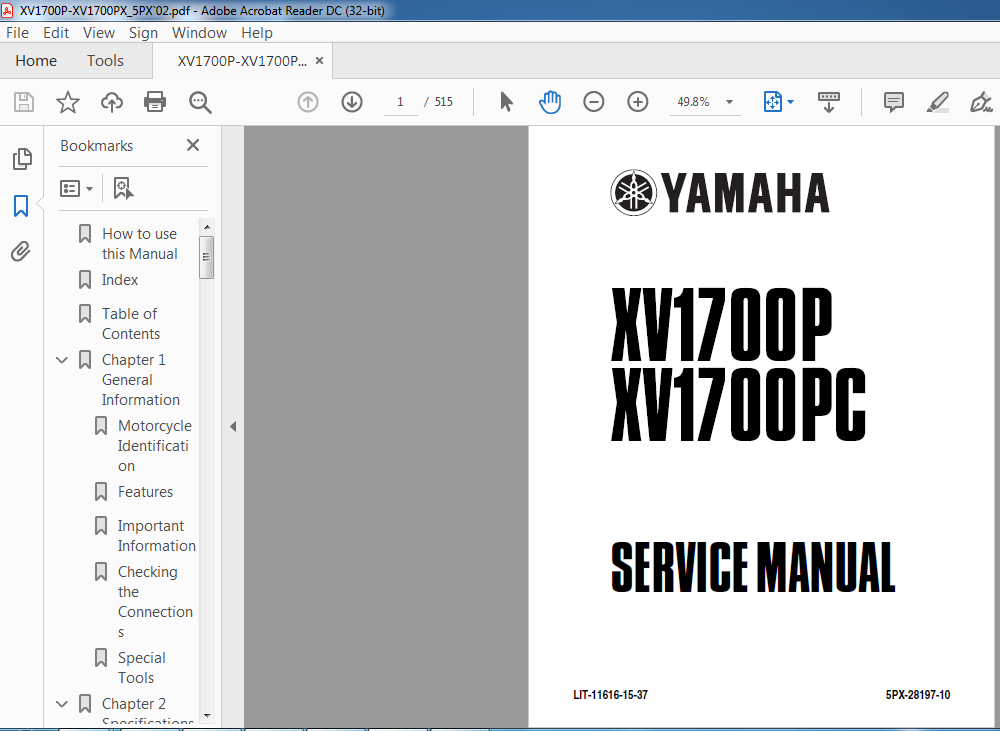The image size is (1000, 731).
Task: Go to next page arrow
Action: [x=352, y=102]
